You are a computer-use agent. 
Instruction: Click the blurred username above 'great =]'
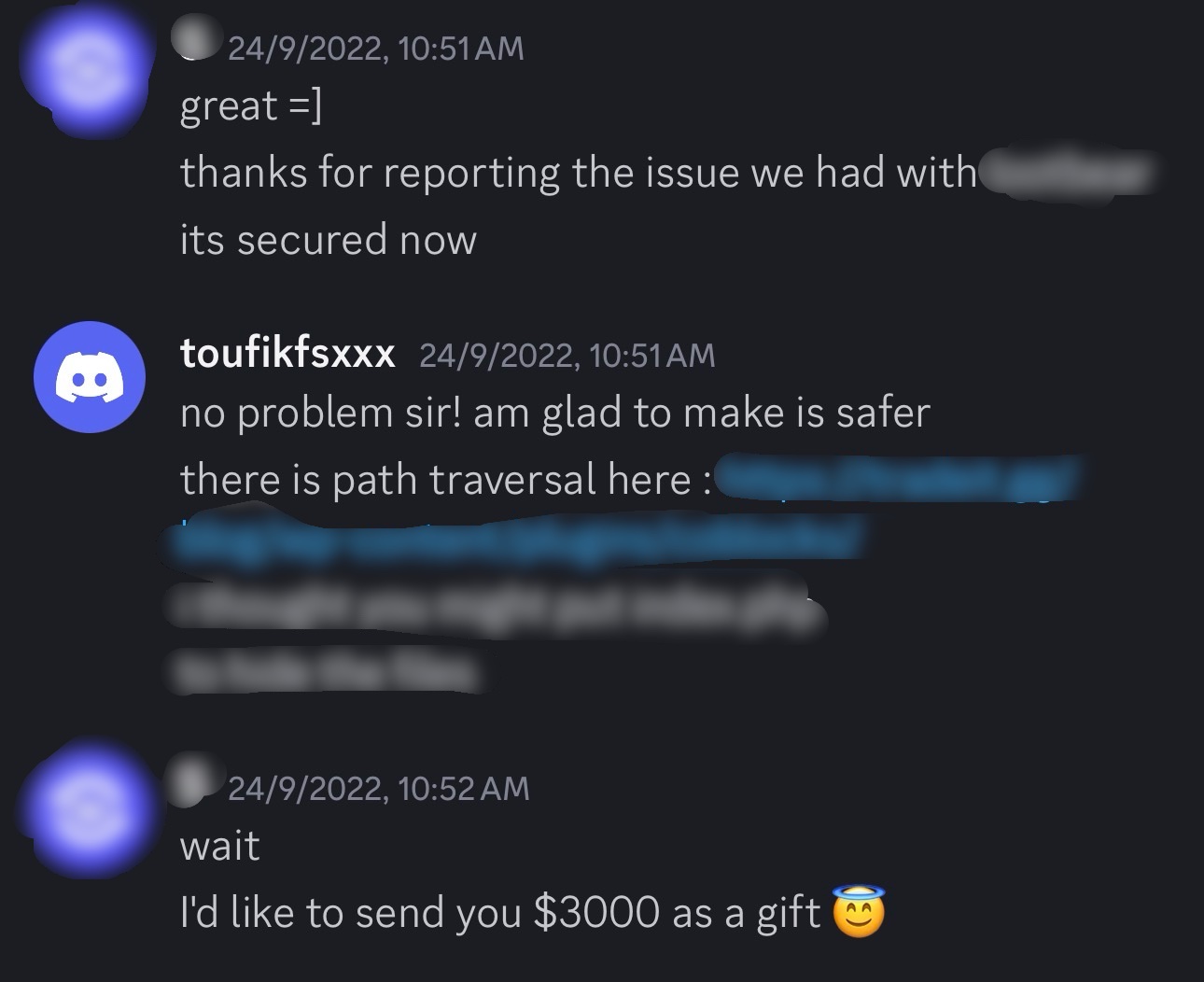coord(197,41)
